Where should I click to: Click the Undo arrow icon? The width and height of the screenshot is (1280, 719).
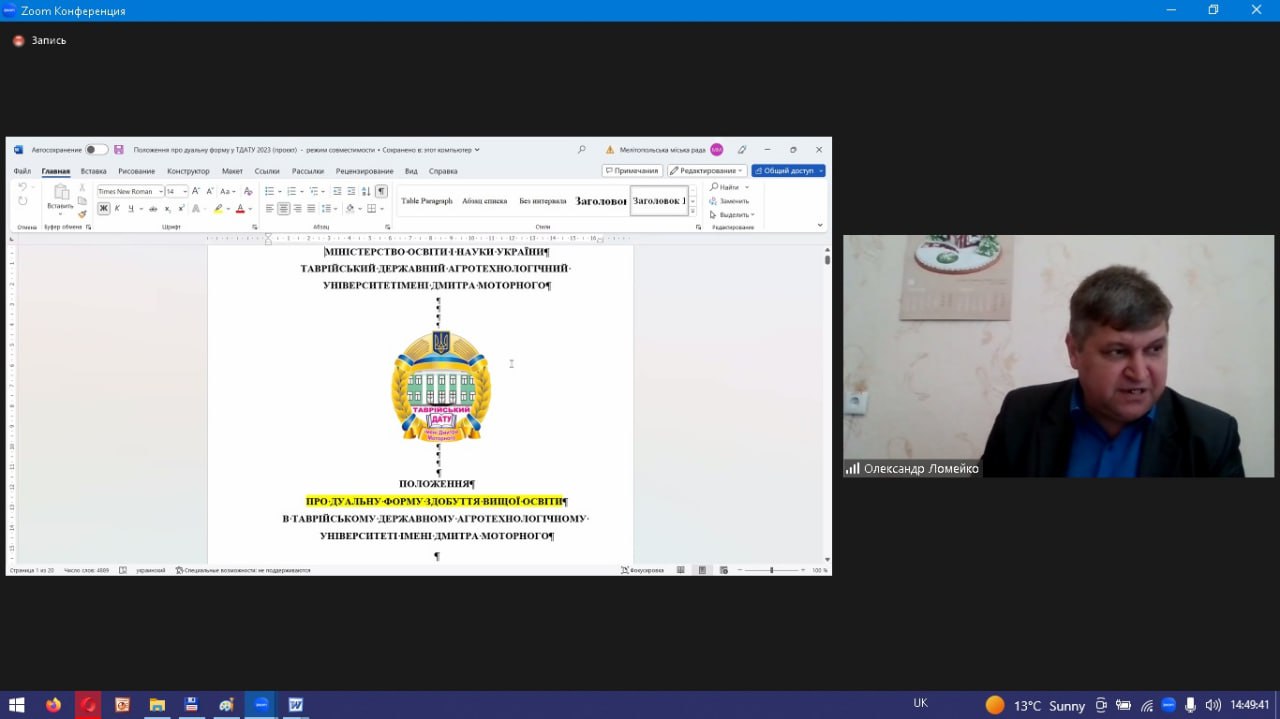click(x=23, y=187)
